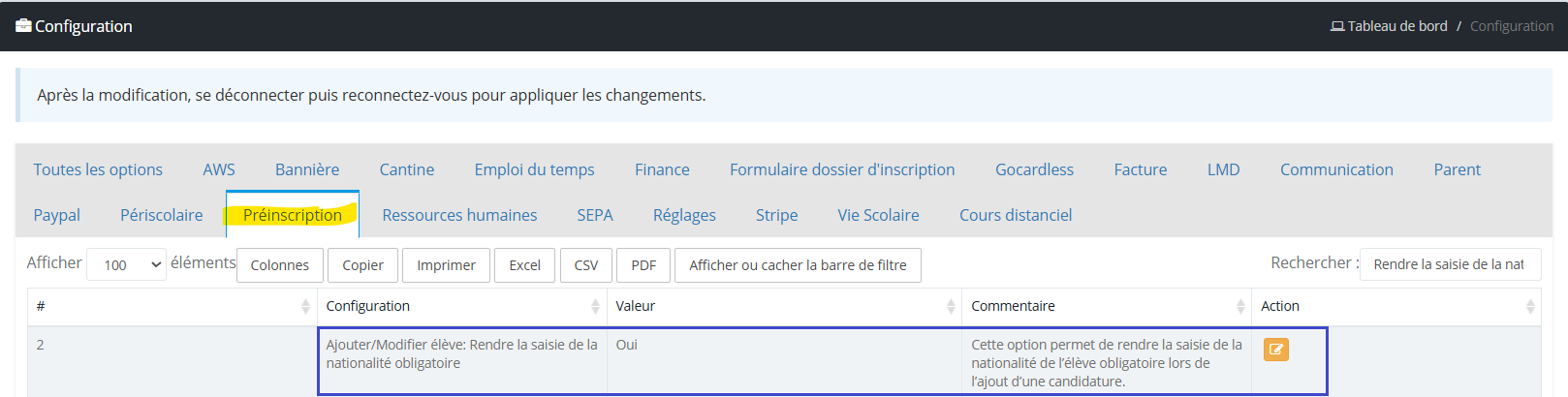
Task: Focus the Rechercher search field
Action: pos(1450,264)
